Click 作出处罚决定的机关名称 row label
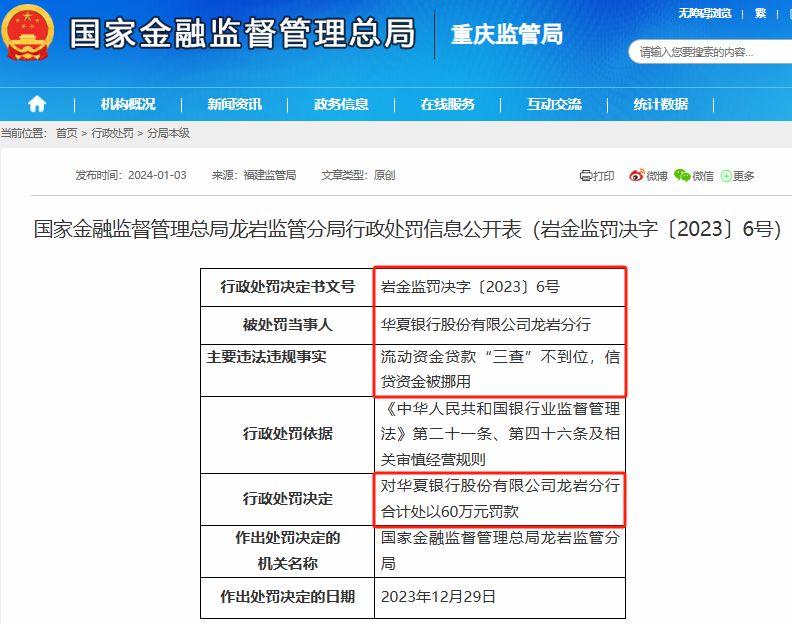This screenshot has width=792, height=624. [287, 551]
